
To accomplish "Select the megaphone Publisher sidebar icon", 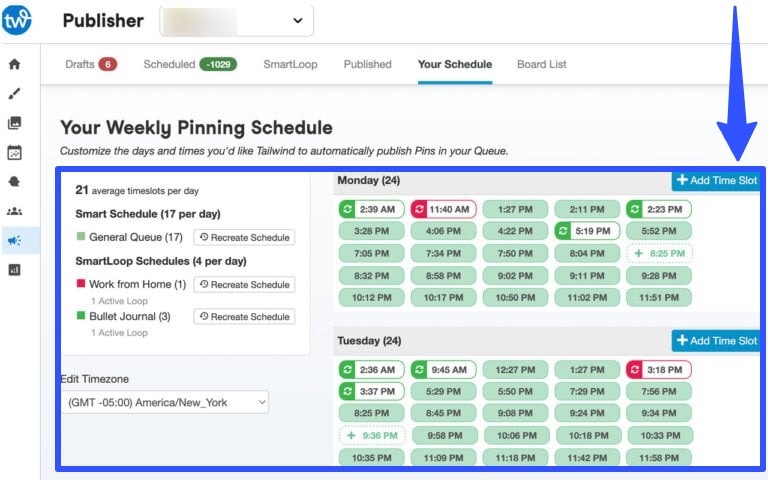I will tap(14, 240).
